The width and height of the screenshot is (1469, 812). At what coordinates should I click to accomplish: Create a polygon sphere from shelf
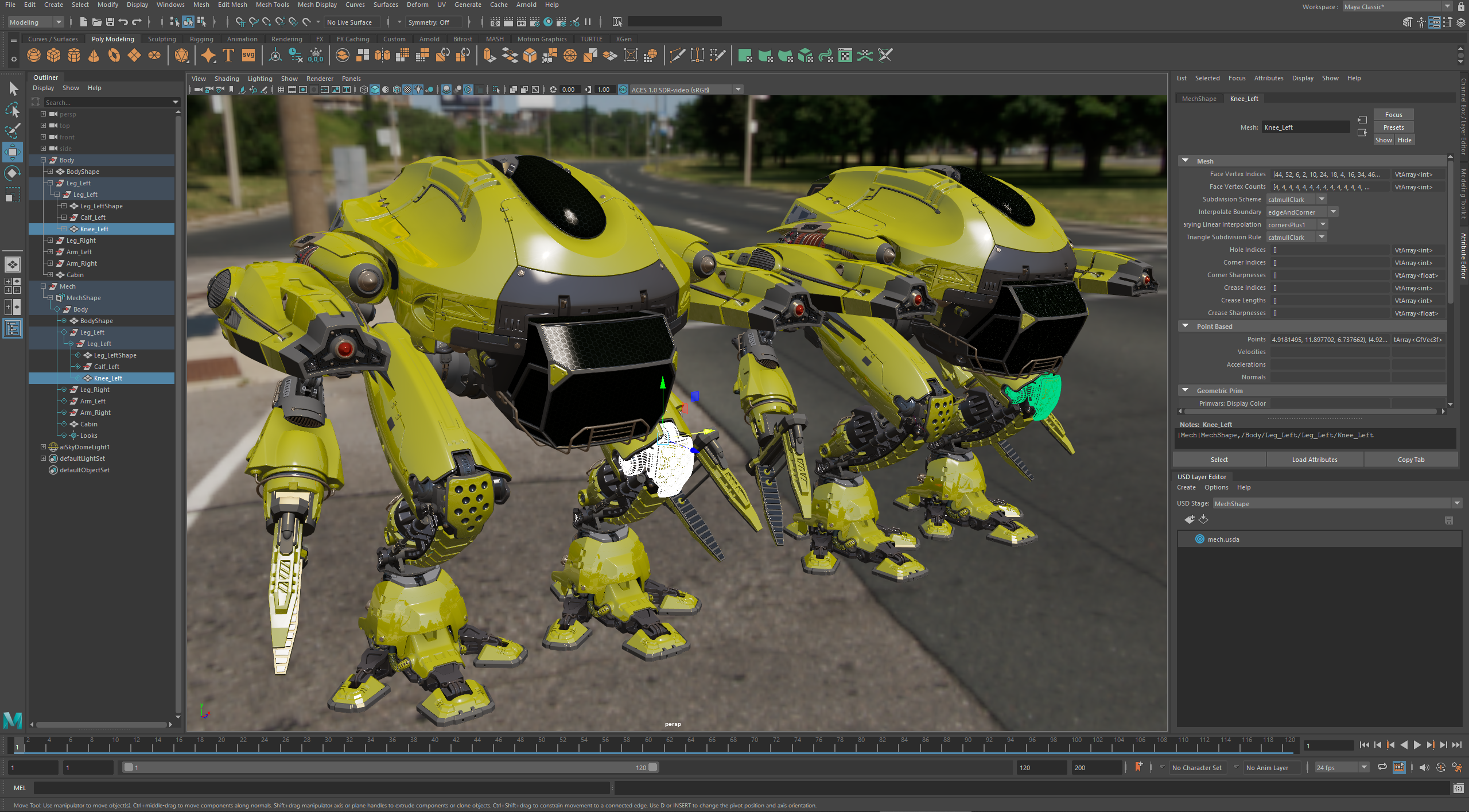(x=34, y=55)
